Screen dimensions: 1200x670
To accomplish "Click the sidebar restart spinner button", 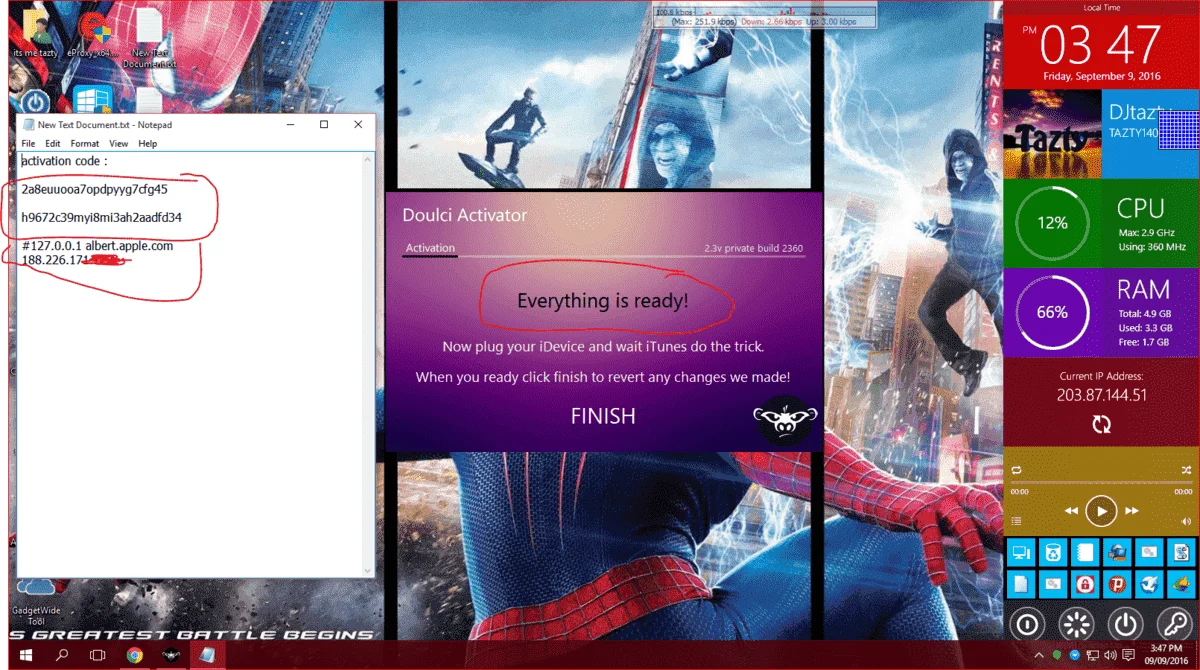I will (x=1076, y=625).
